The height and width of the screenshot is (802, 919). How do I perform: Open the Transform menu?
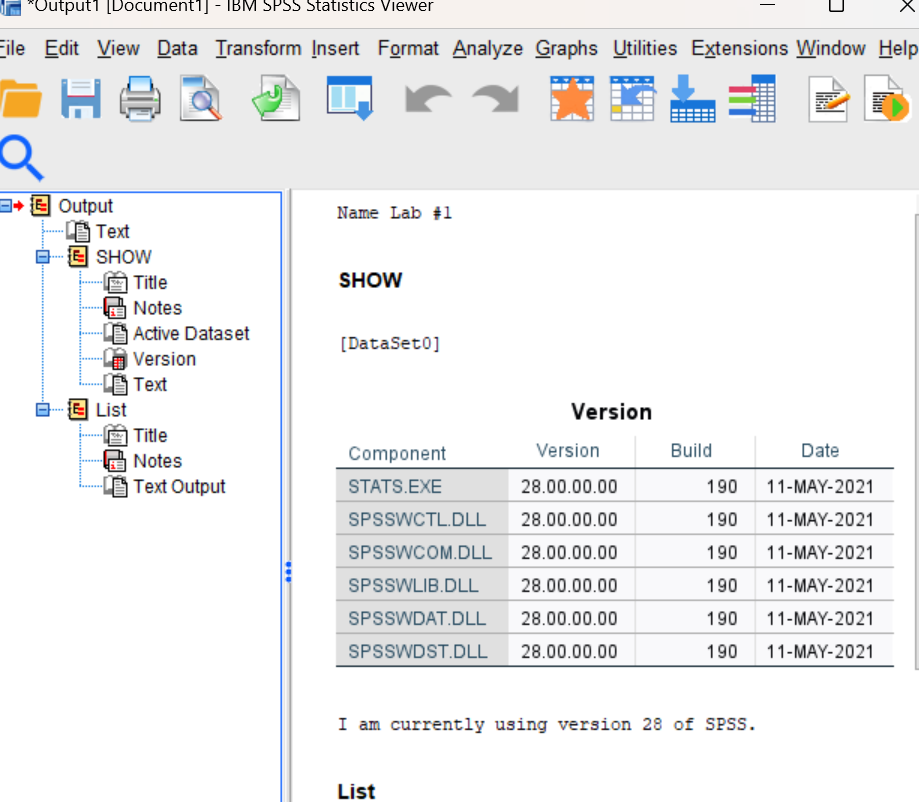pos(258,48)
